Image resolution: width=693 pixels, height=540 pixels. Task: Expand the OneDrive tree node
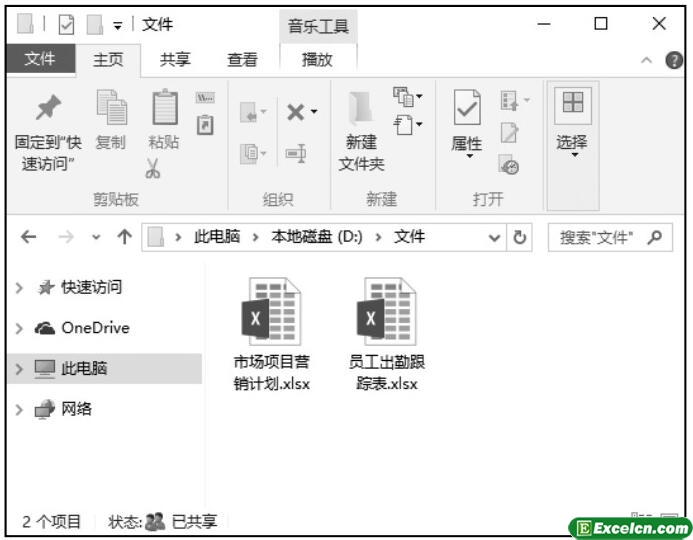point(19,328)
